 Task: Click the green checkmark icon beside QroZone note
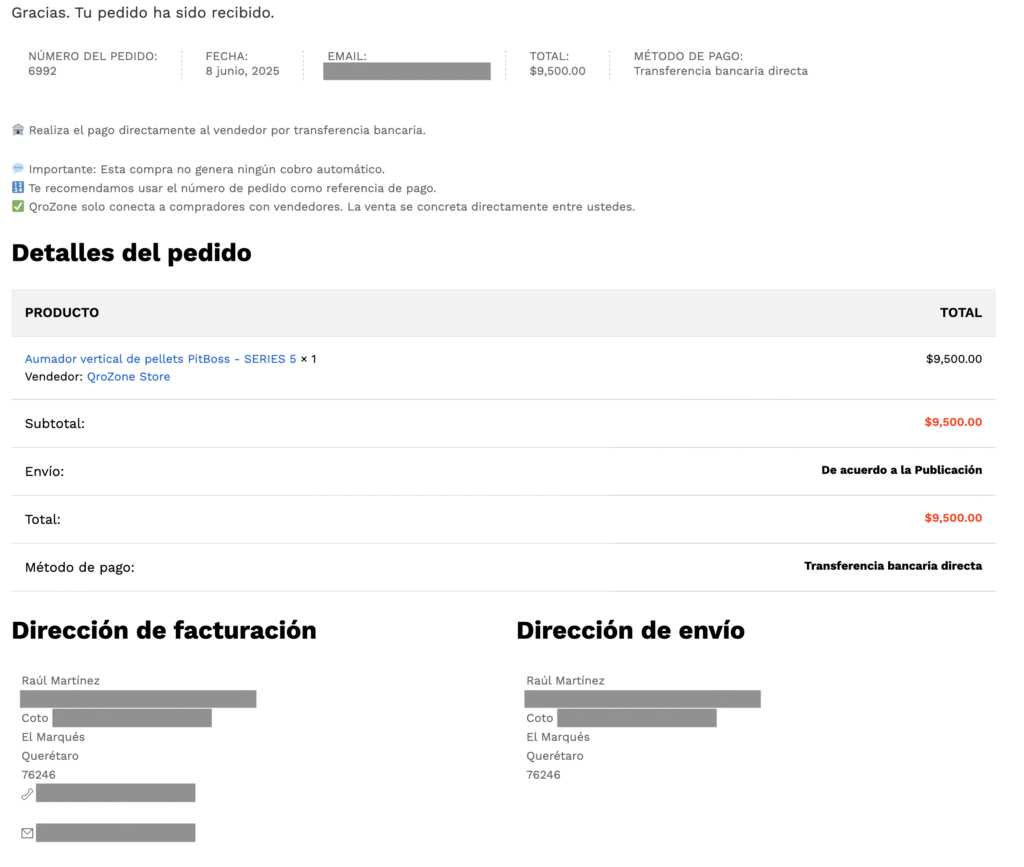click(18, 207)
